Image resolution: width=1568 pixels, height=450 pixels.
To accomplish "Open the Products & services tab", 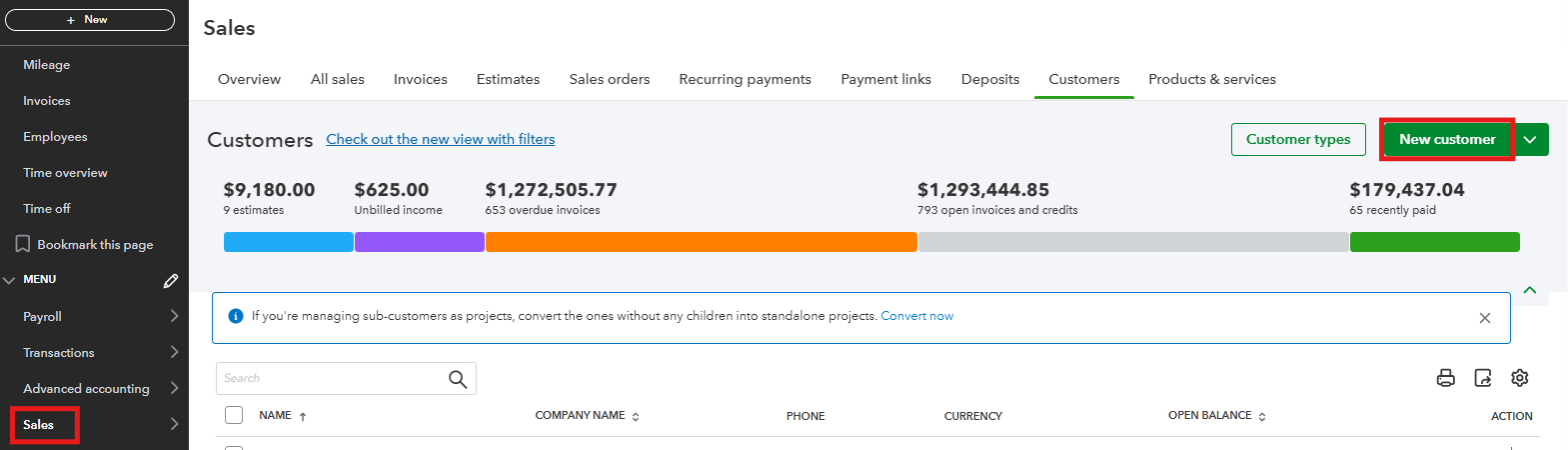I will 1211,79.
